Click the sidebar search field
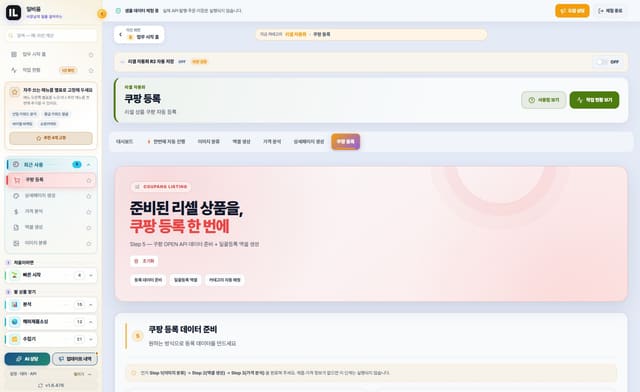 click(52, 36)
